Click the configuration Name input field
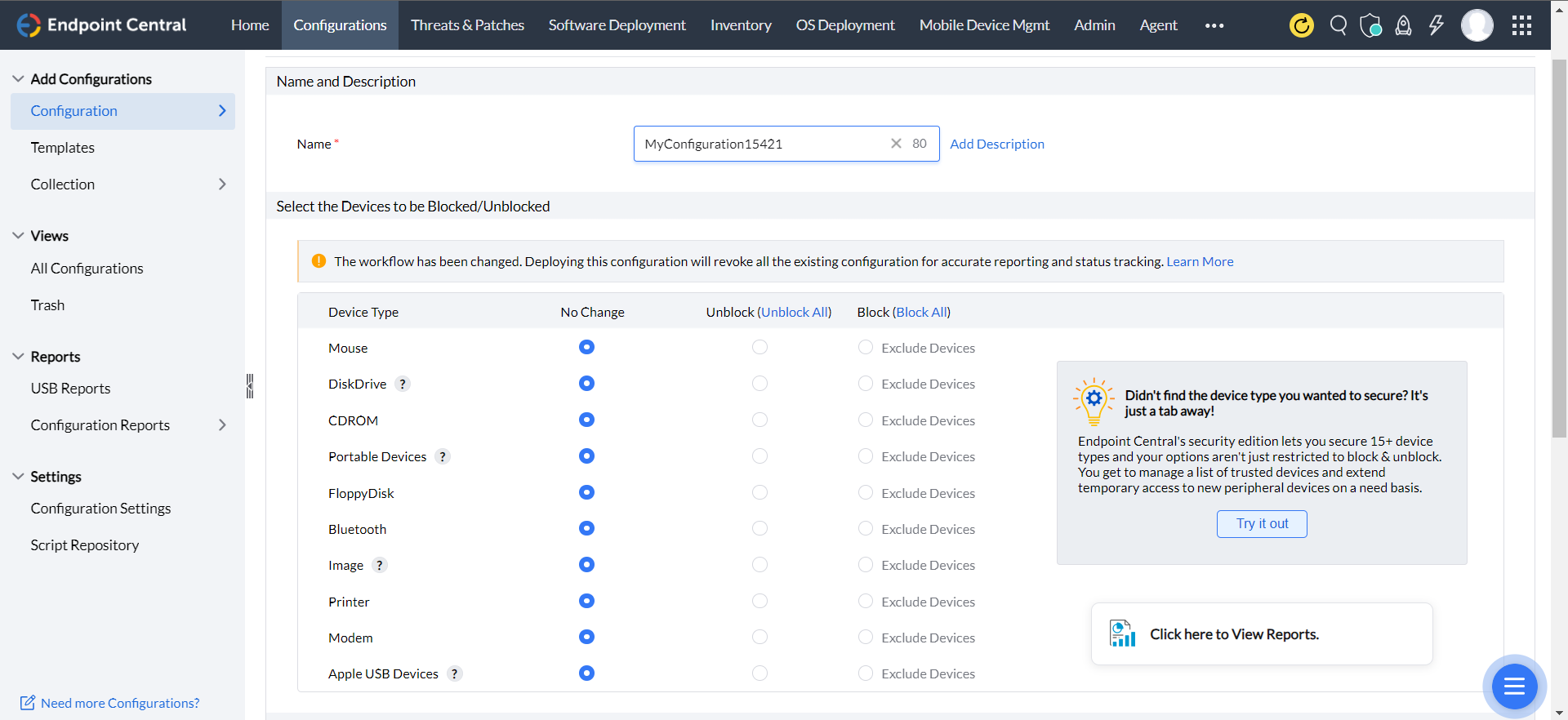The height and width of the screenshot is (720, 1568). tap(759, 144)
